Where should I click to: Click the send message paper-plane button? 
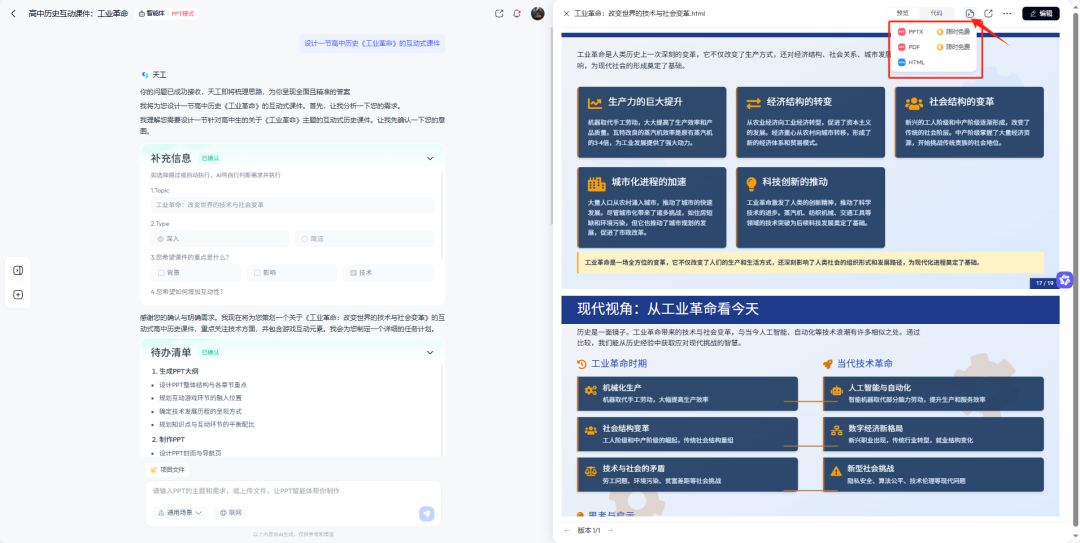427,513
